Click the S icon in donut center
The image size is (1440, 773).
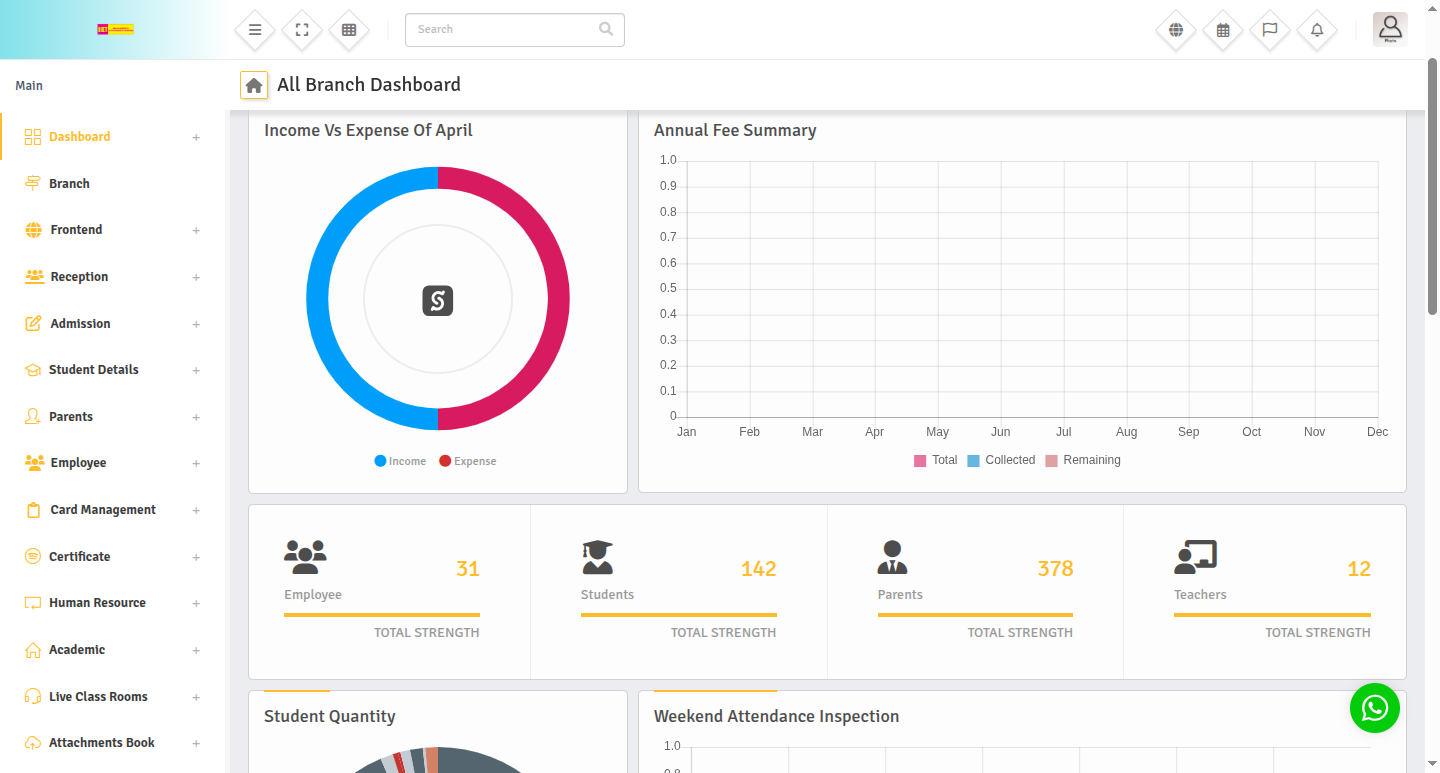pos(438,300)
